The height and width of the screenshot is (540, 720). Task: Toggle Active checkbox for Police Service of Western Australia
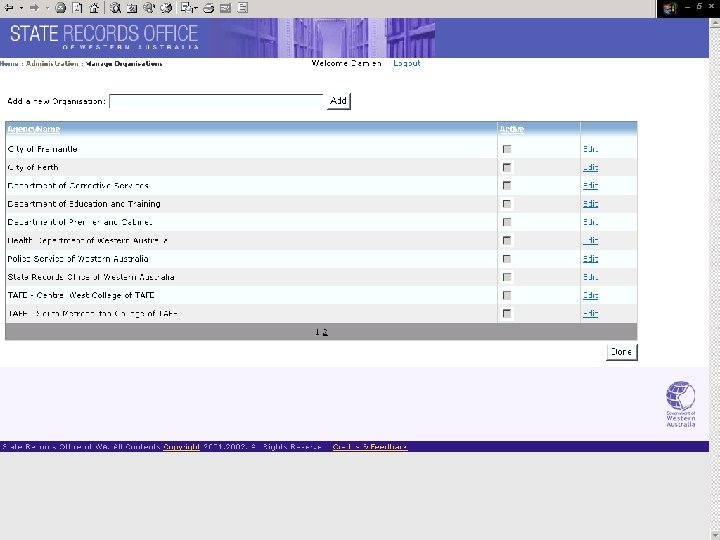pyautogui.click(x=507, y=259)
